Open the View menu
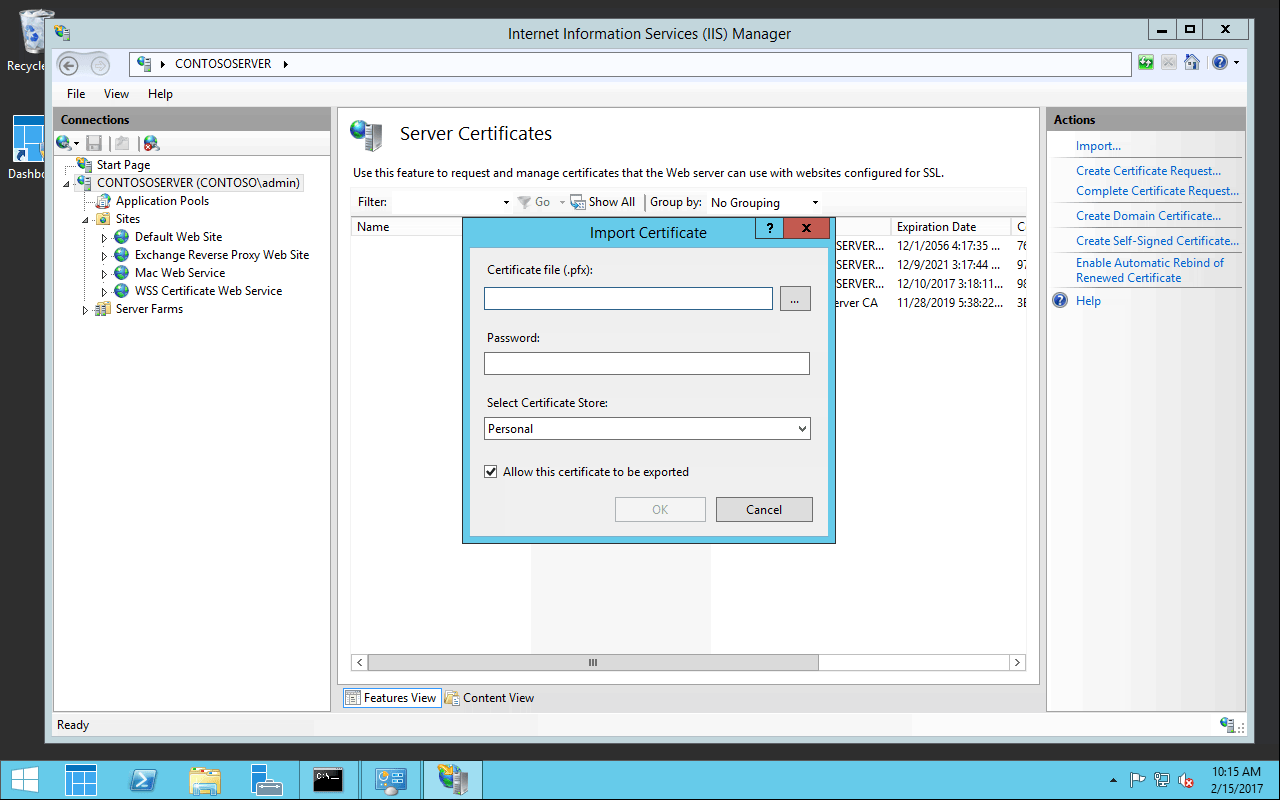Screen dimensions: 1280x800 click(117, 94)
